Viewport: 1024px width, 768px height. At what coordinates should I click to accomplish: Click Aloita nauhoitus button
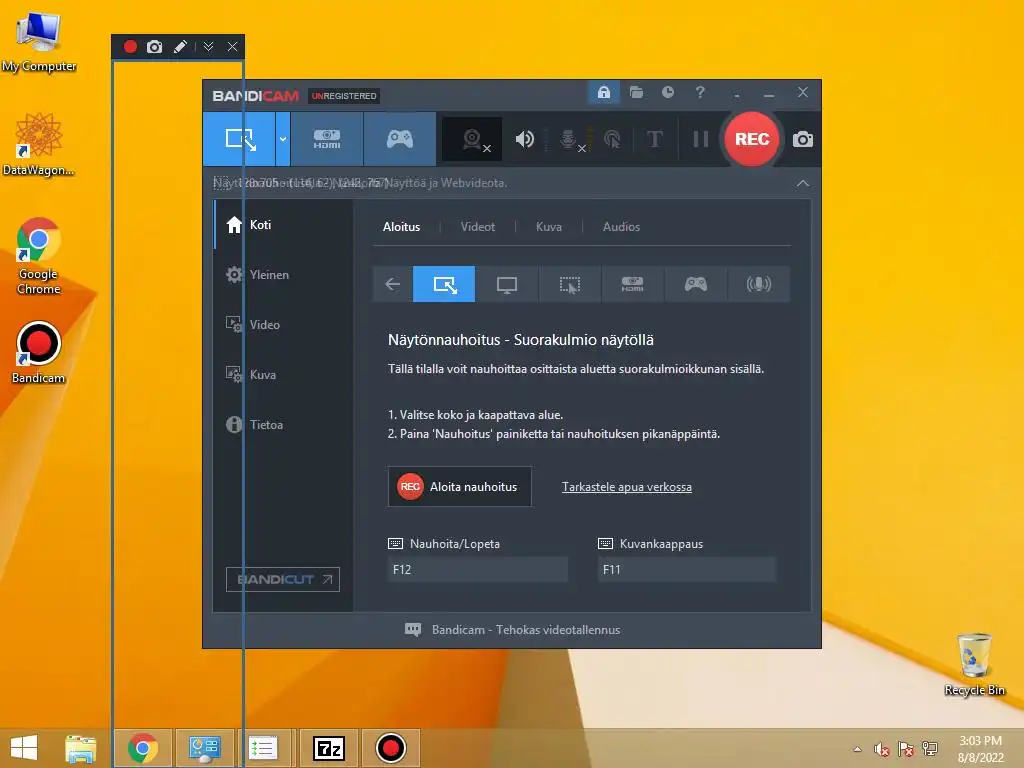click(460, 487)
